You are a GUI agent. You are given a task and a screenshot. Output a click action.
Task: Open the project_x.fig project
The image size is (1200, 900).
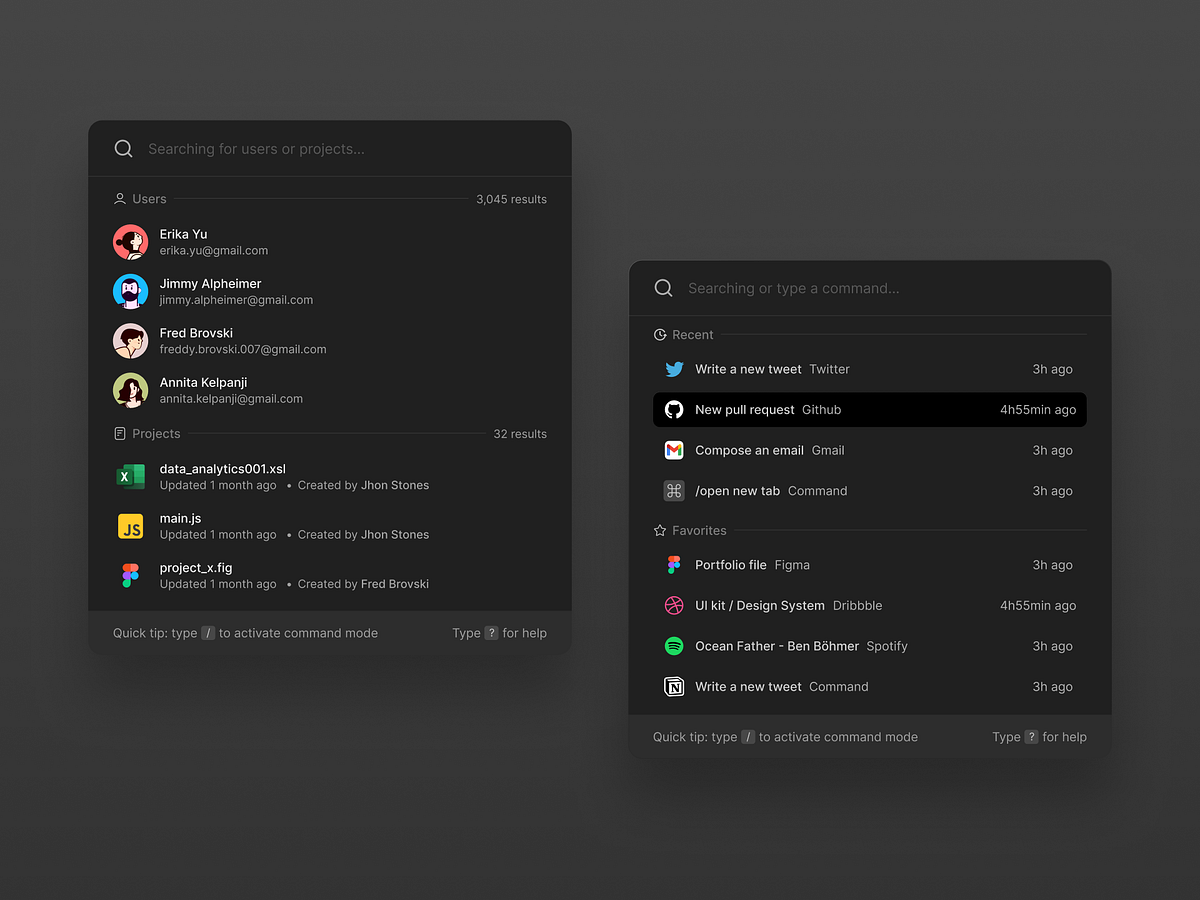point(196,568)
